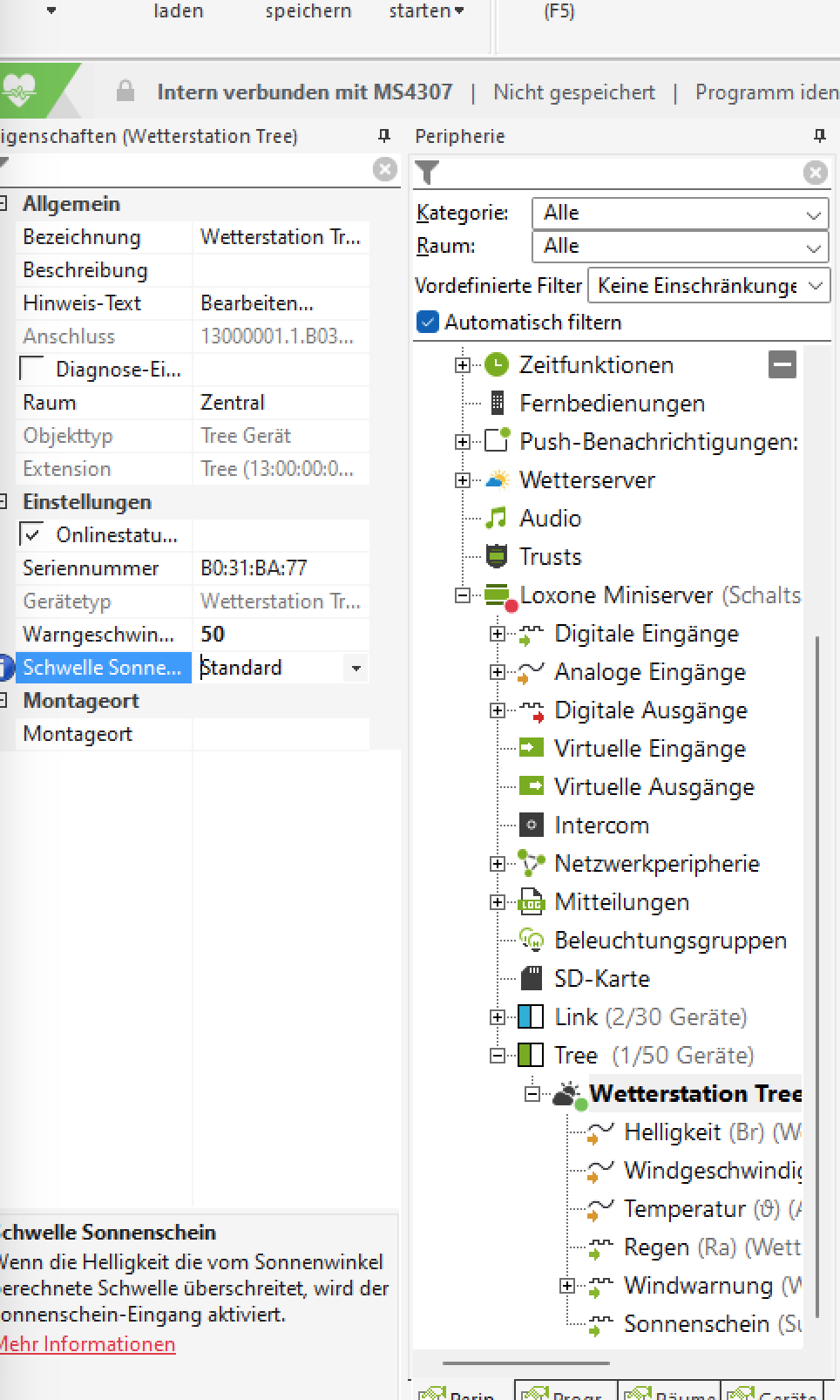Switch to the Peripherie bottom tab

[x=462, y=1390]
